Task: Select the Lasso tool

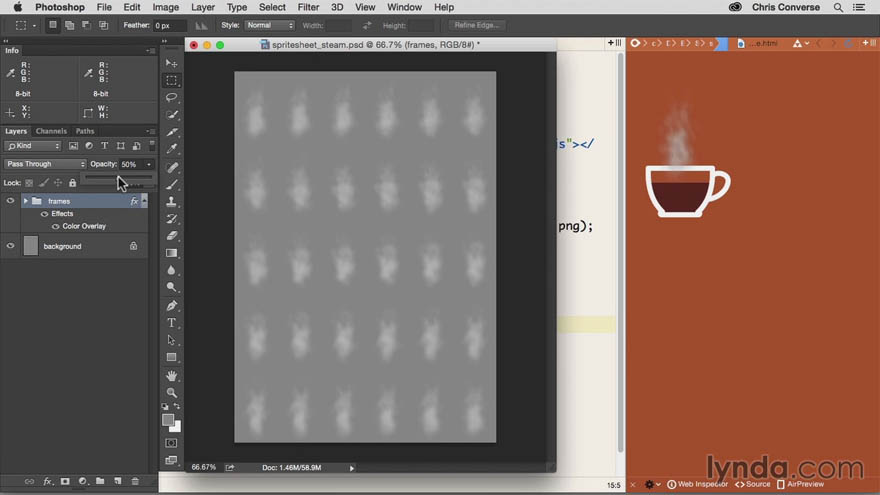Action: [x=172, y=97]
